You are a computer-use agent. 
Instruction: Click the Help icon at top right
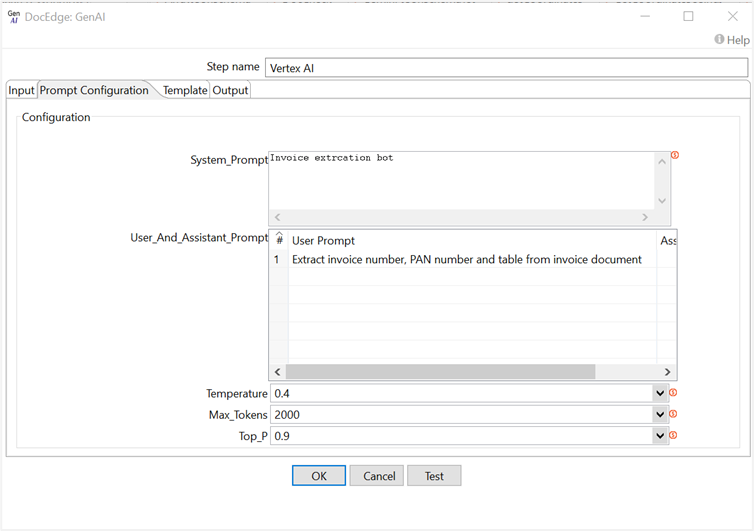719,40
